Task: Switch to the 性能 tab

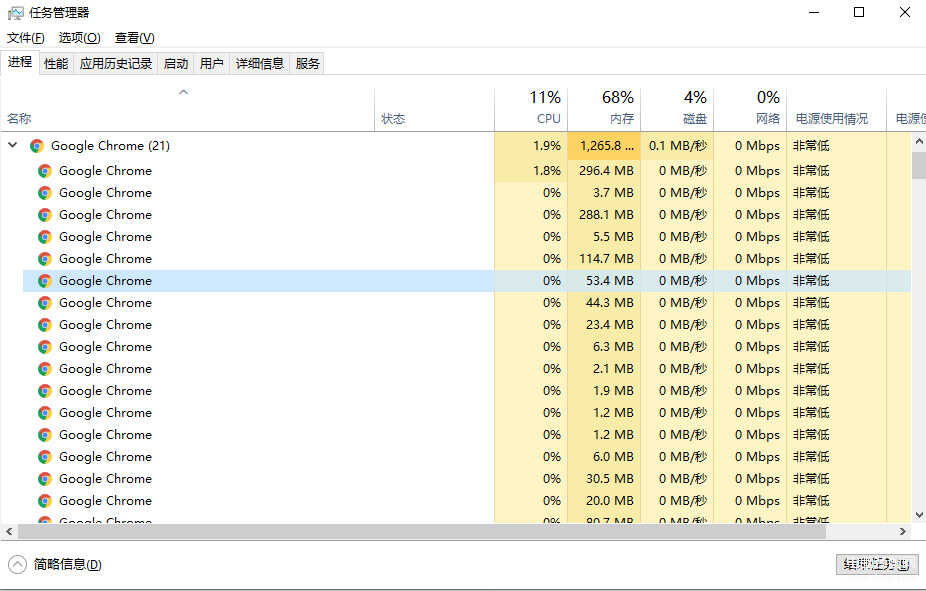Action: pyautogui.click(x=56, y=64)
